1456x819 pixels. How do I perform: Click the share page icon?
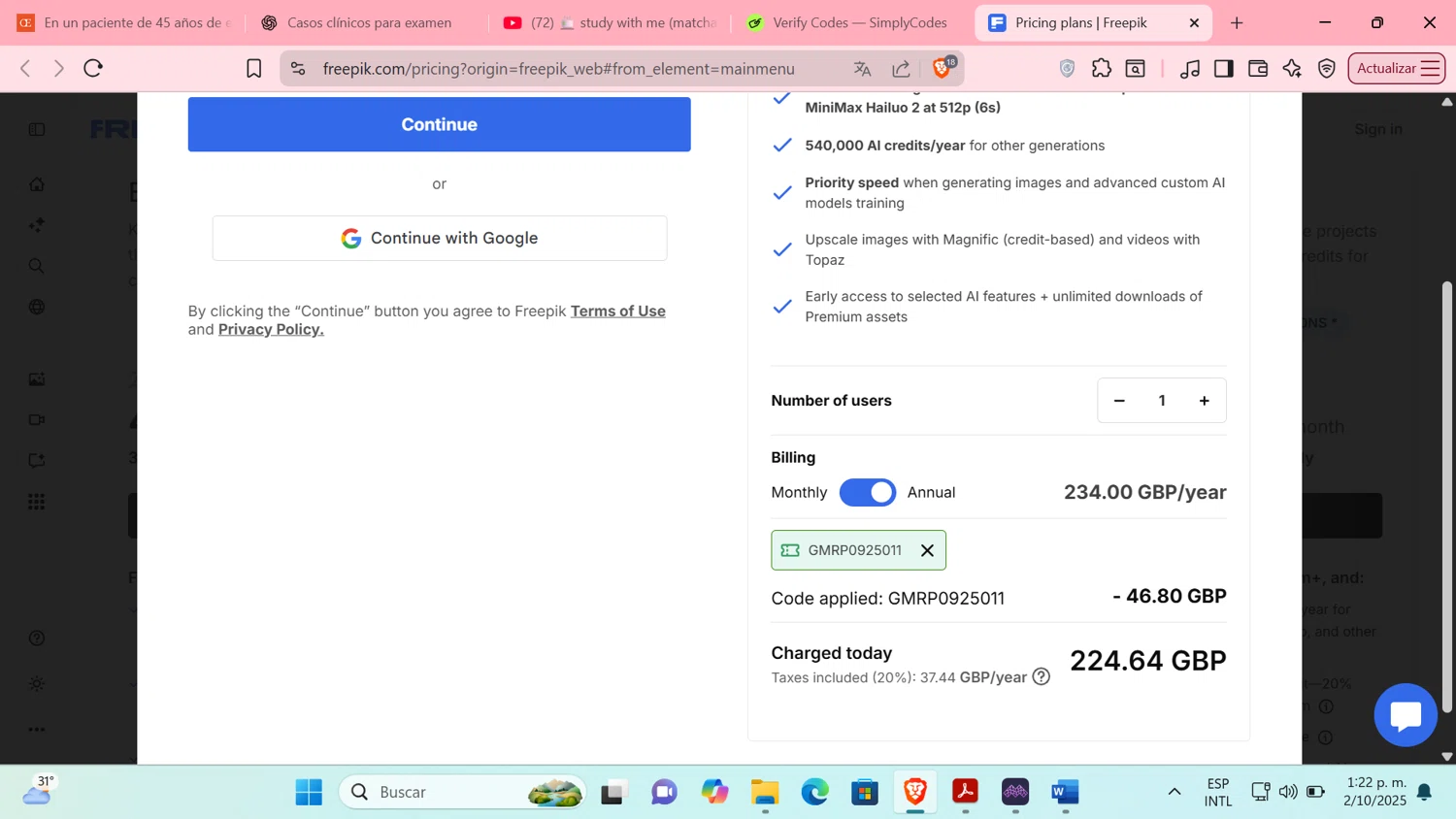tap(901, 68)
